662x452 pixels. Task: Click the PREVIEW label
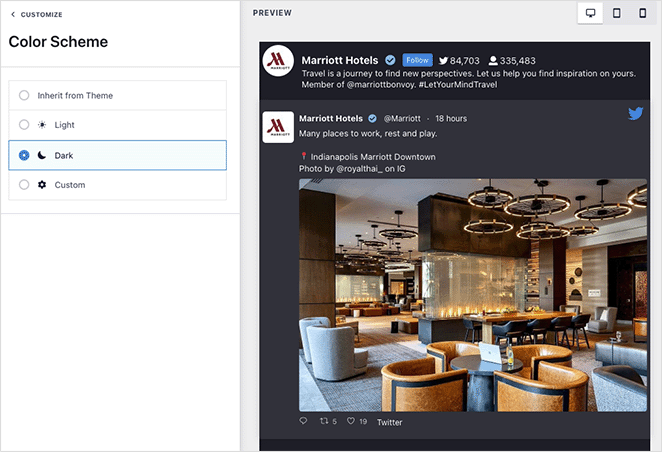pyautogui.click(x=272, y=13)
